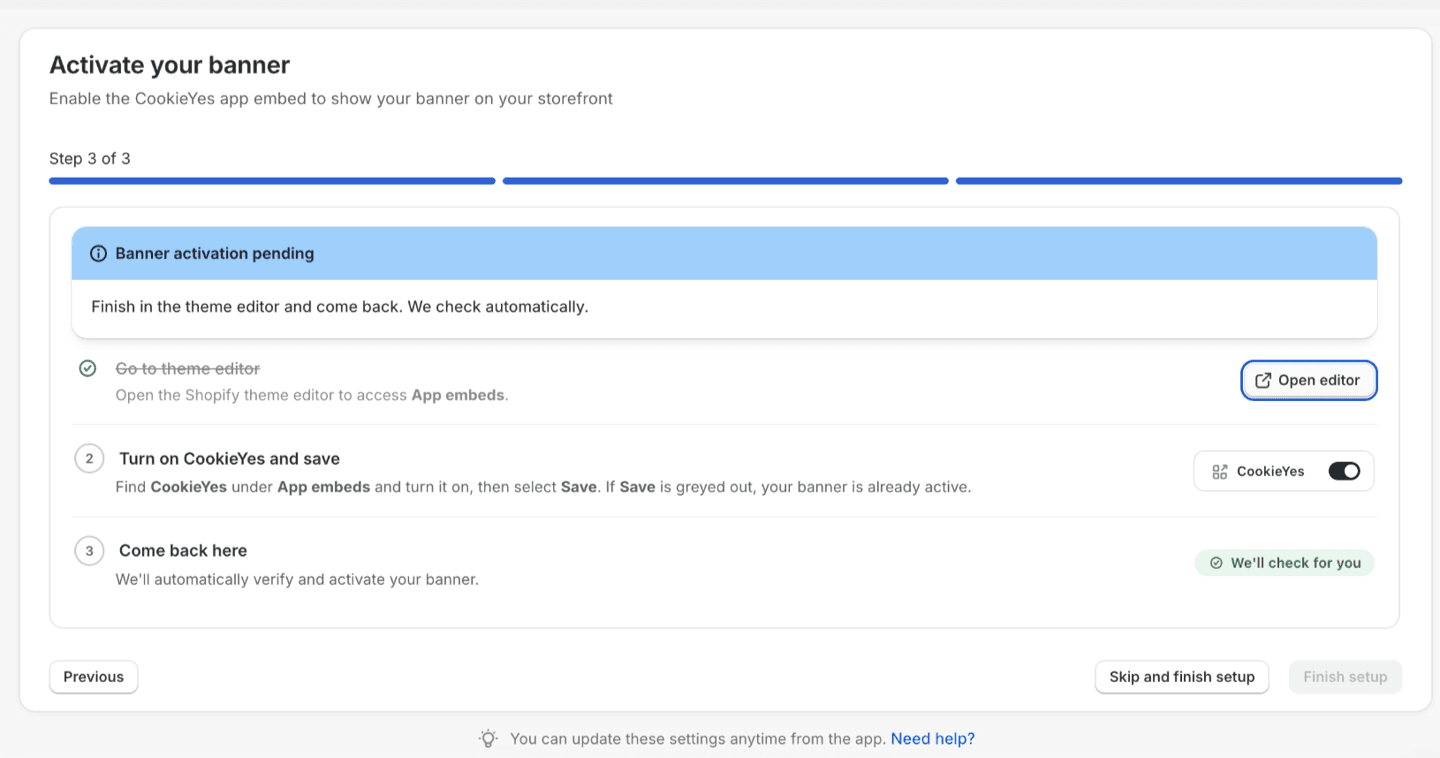
Task: Click the external-link icon in Open editor
Action: 1263,380
